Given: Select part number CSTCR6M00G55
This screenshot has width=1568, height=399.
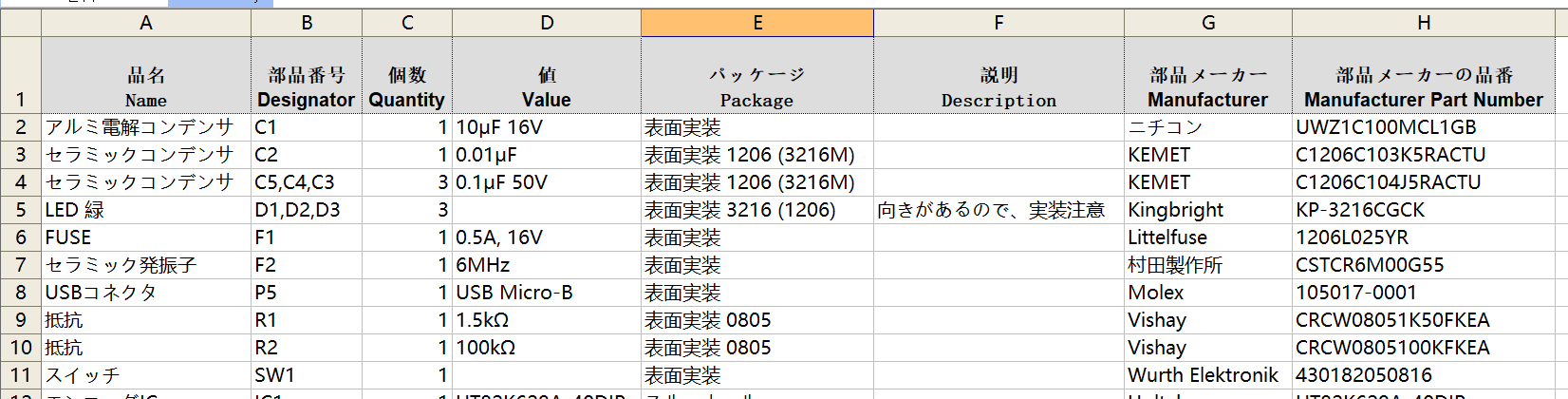Looking at the screenshot, I should pyautogui.click(x=1424, y=265).
